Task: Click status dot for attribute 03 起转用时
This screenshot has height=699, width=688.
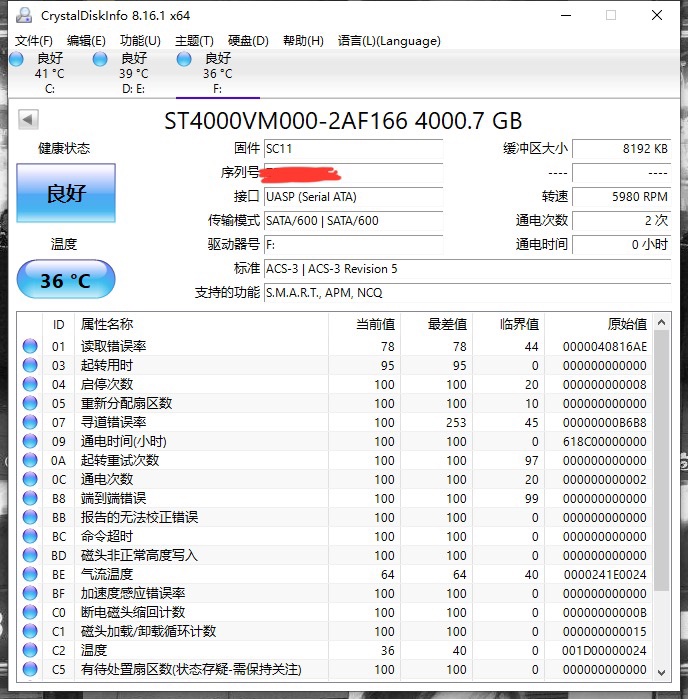Action: pos(30,365)
